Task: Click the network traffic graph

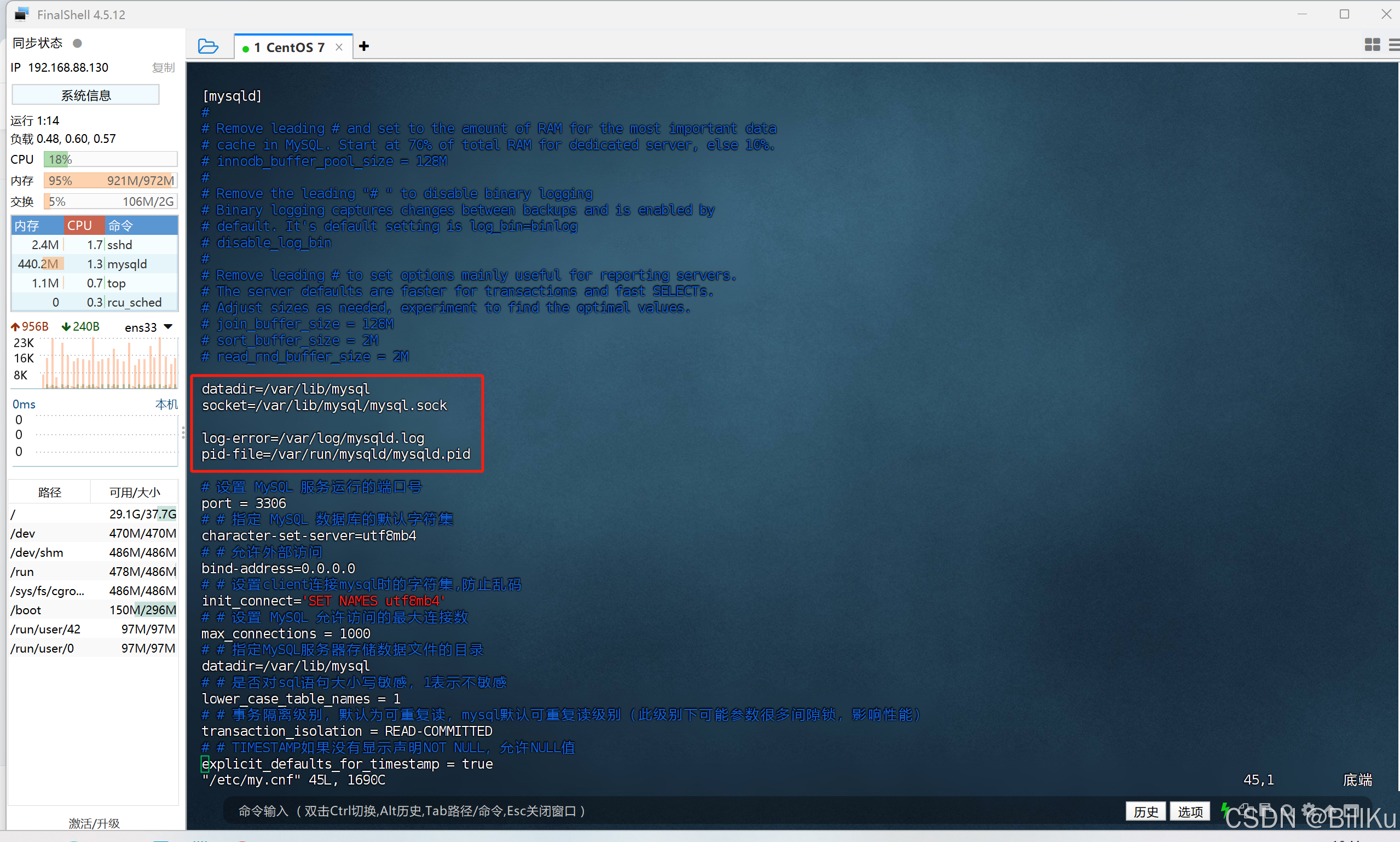Action: point(111,362)
